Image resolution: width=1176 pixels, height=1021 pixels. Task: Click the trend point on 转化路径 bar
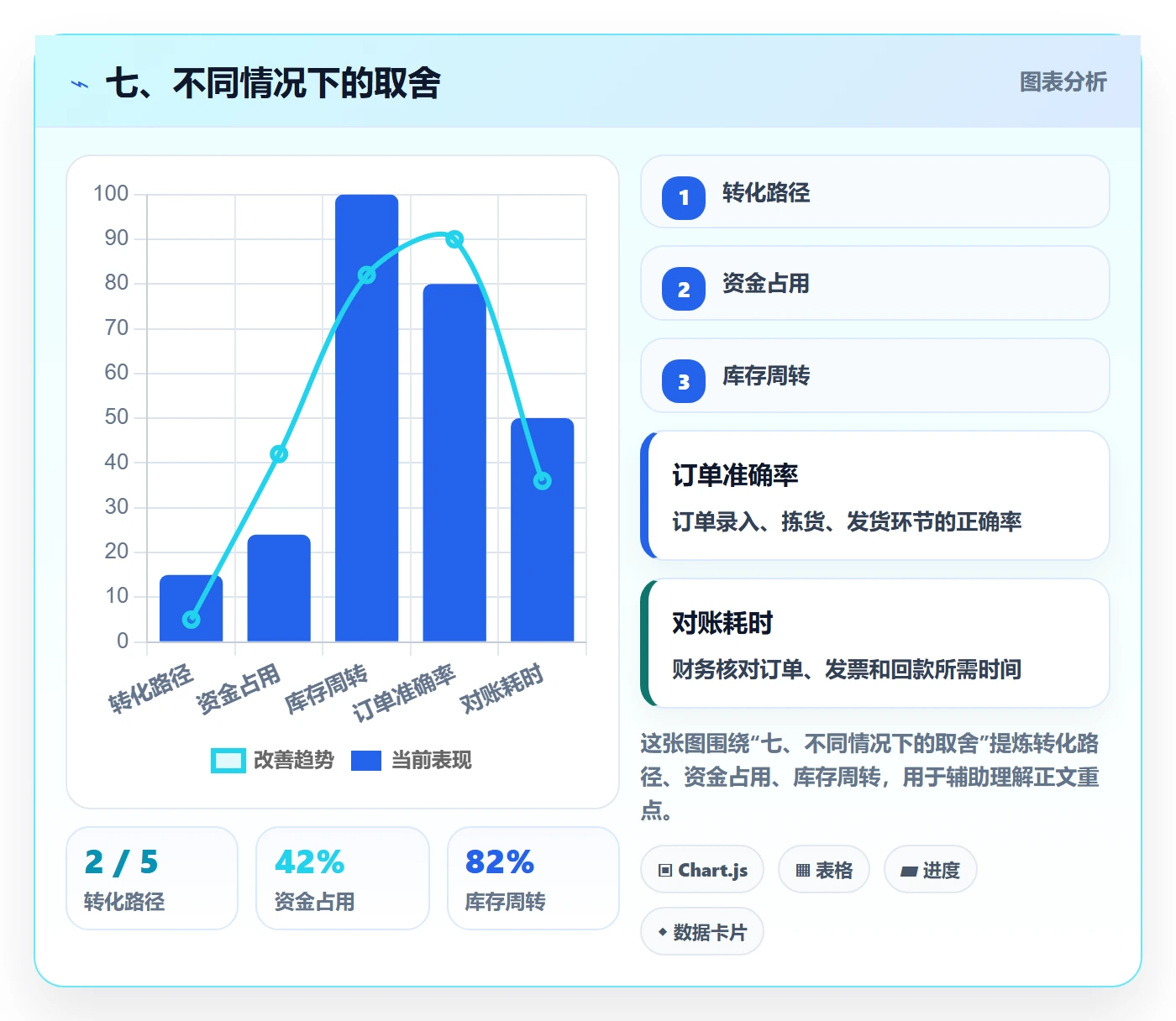click(192, 619)
